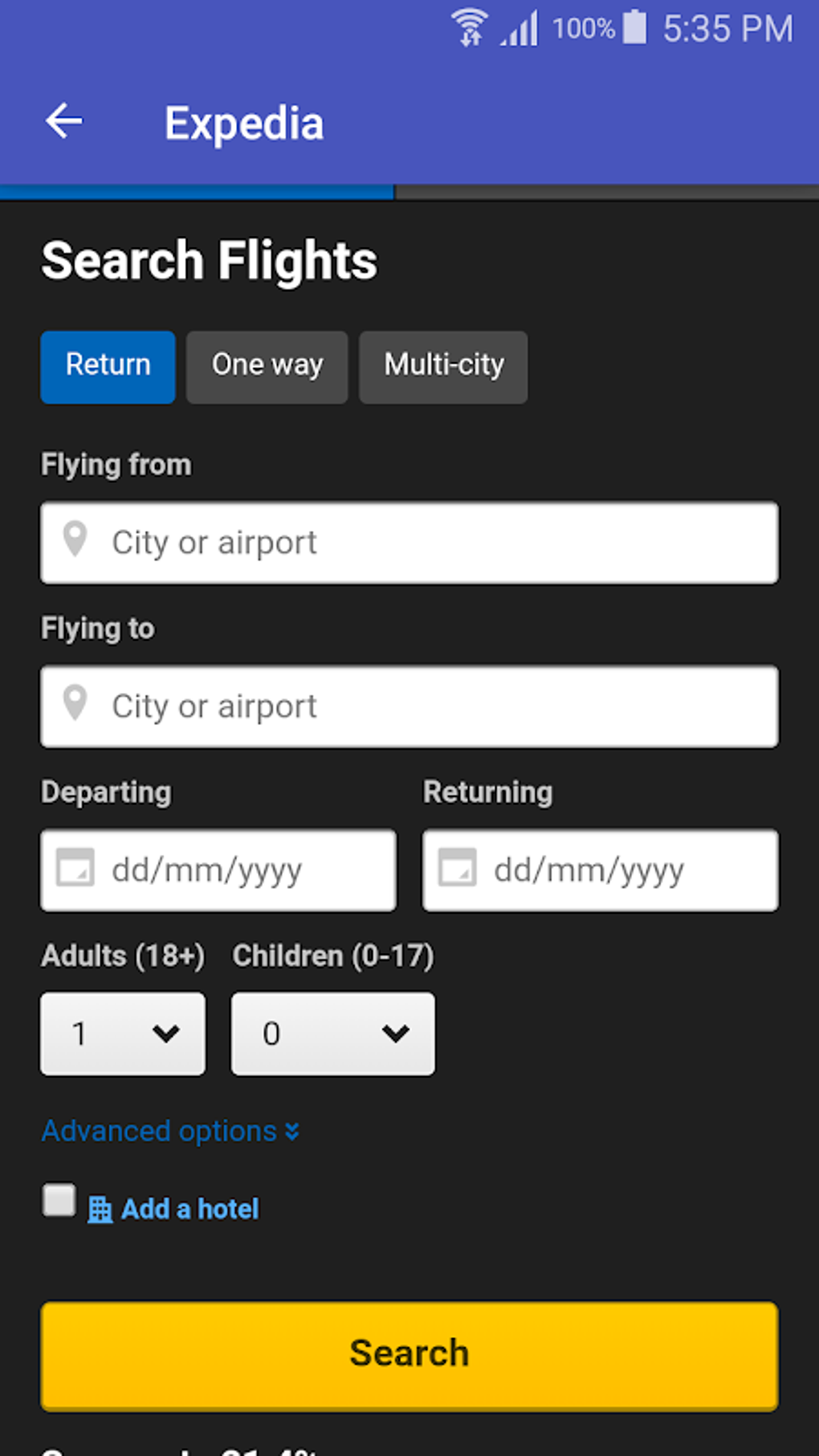Viewport: 819px width, 1456px height.
Task: Click the hotel building icon
Action: (100, 1209)
